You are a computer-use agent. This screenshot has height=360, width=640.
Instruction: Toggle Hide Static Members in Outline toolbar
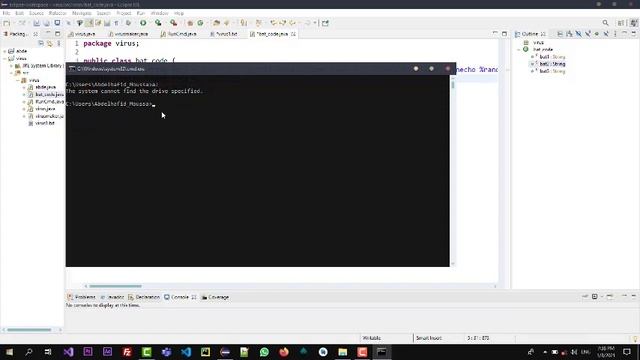coord(588,34)
